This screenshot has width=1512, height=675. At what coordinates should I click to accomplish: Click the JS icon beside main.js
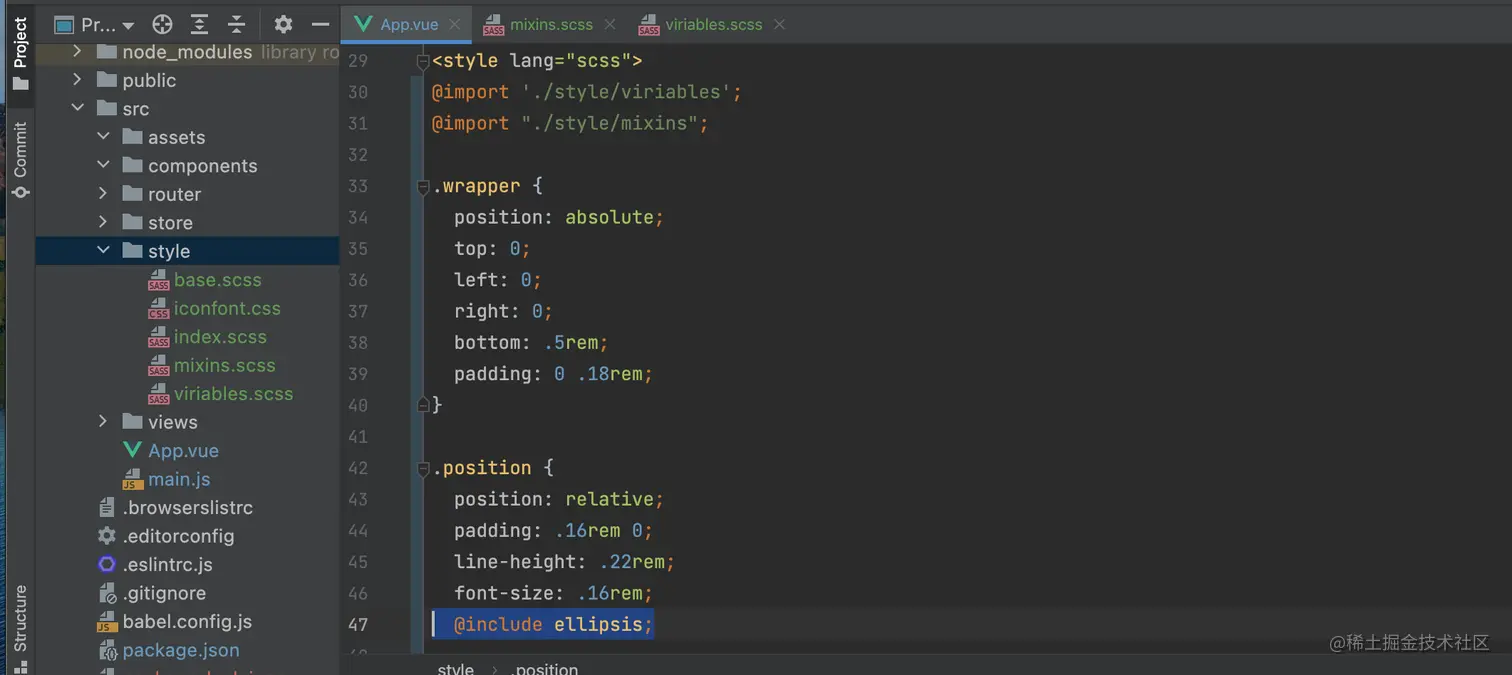click(132, 480)
